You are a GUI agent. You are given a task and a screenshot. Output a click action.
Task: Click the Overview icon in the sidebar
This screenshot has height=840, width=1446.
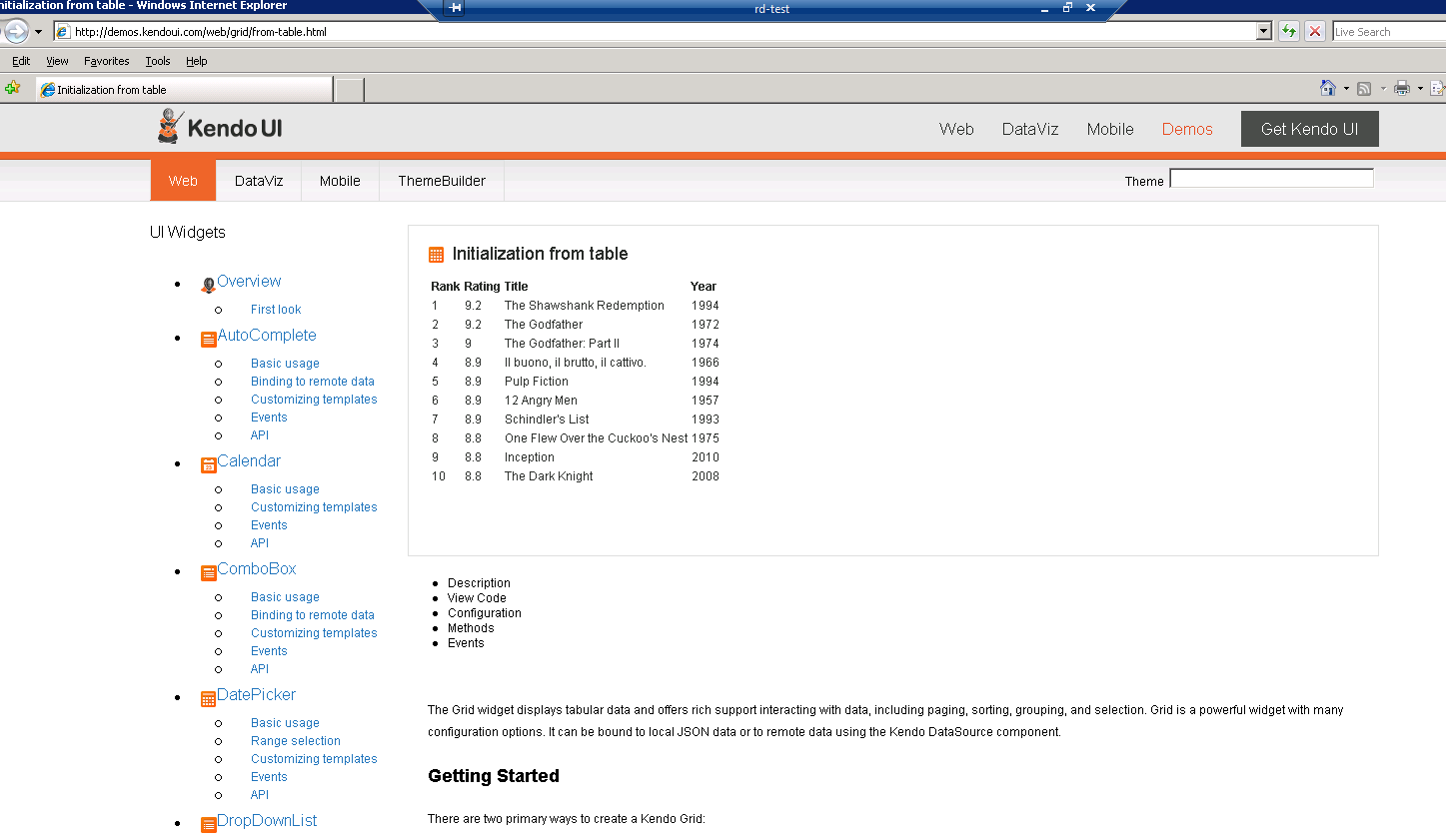[208, 285]
